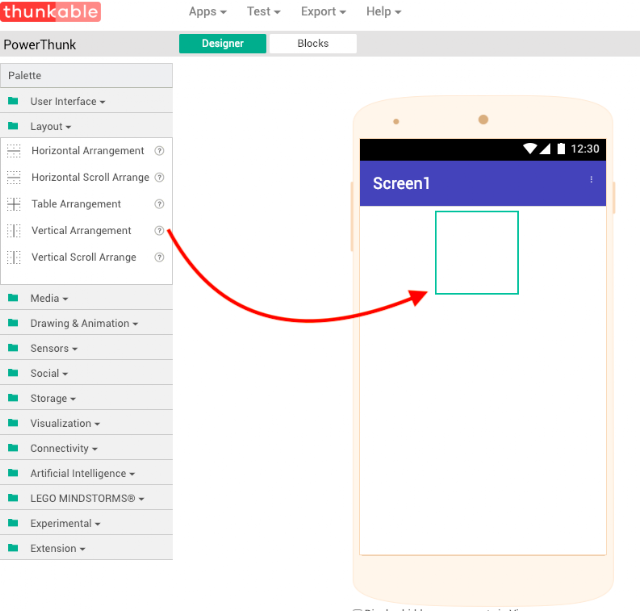Open the Help menu

point(383,11)
